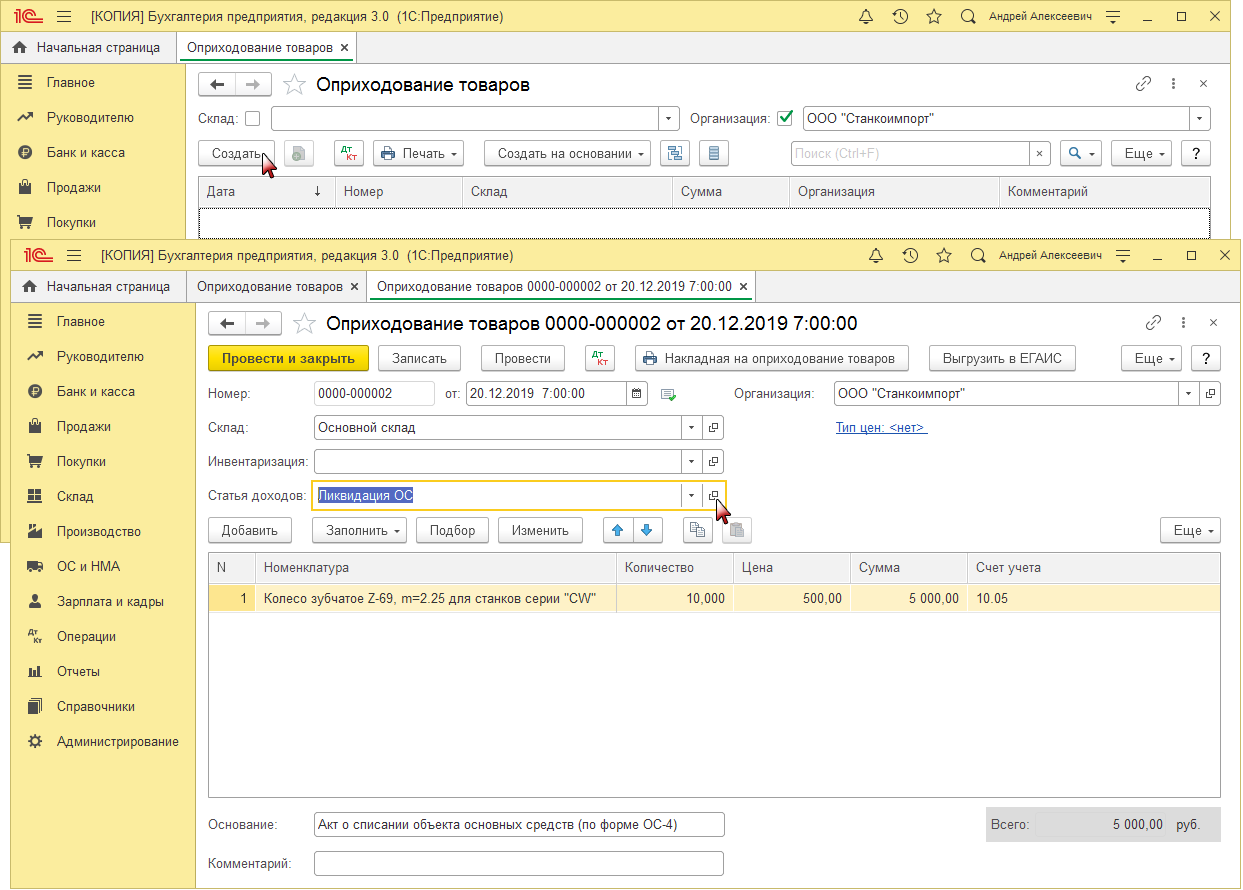The width and height of the screenshot is (1243, 890).
Task: Open Банк и касса in the back window sidebar
Action: (86, 152)
